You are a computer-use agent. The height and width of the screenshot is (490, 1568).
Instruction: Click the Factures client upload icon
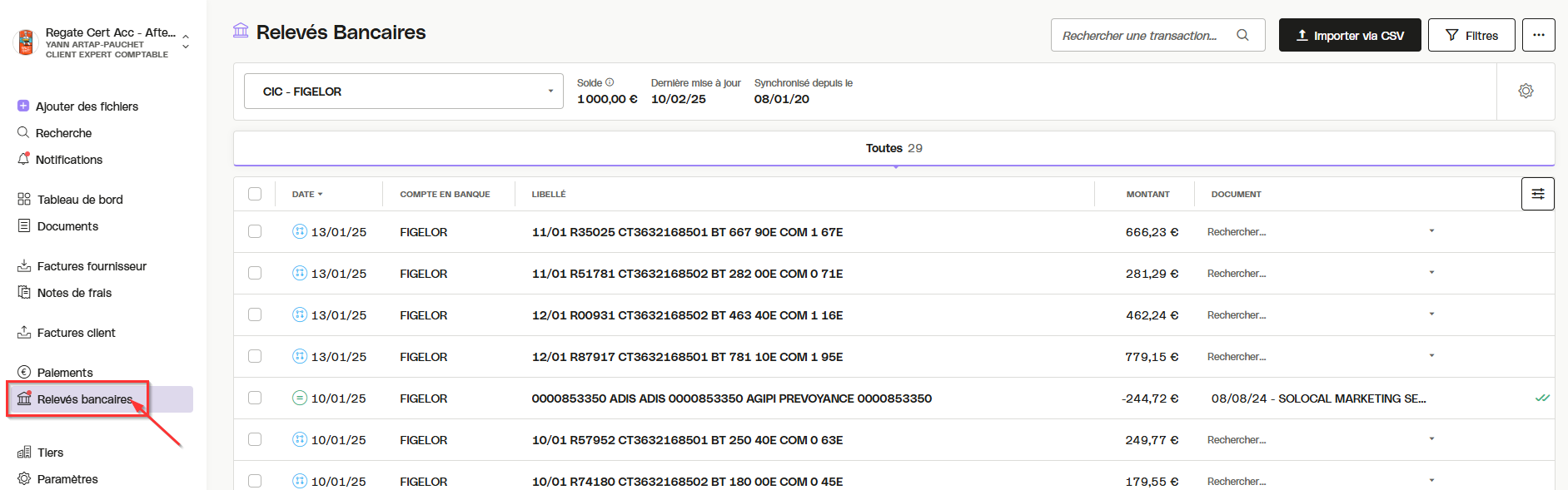[x=24, y=332]
